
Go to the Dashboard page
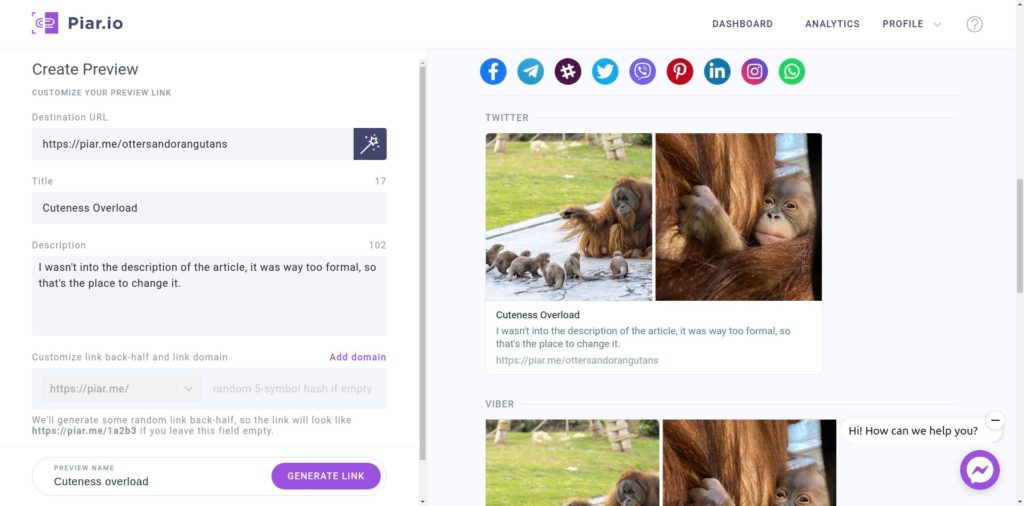(743, 24)
